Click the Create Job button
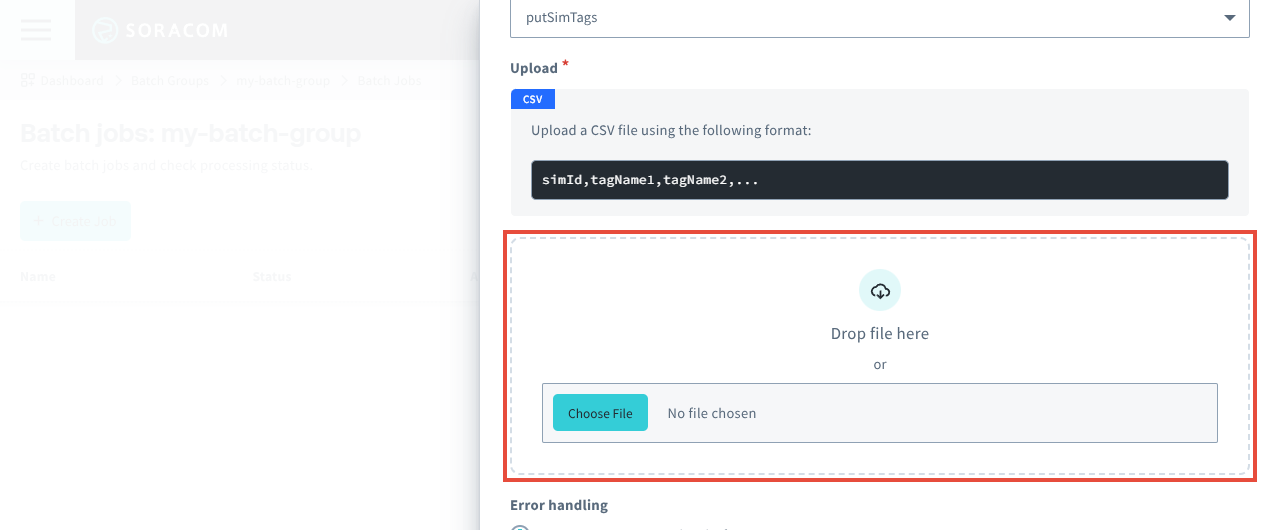The width and height of the screenshot is (1280, 530). tap(75, 221)
